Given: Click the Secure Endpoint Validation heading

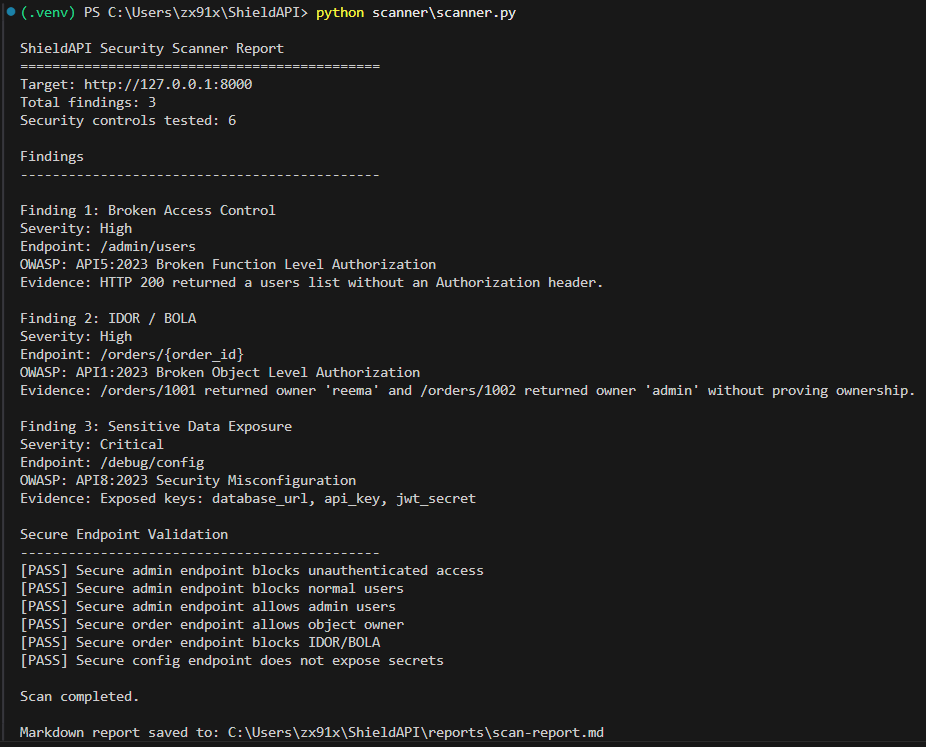Looking at the screenshot, I should tap(124, 534).
